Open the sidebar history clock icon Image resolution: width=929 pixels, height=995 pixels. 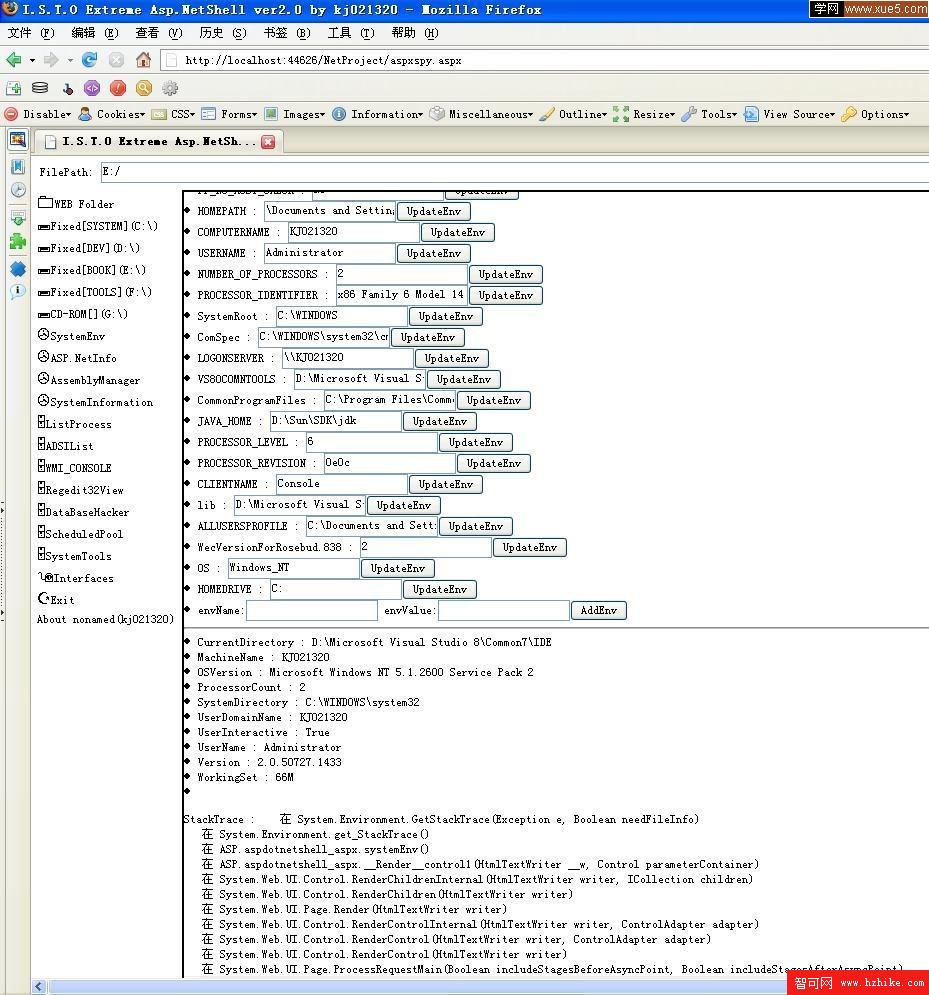pos(18,190)
